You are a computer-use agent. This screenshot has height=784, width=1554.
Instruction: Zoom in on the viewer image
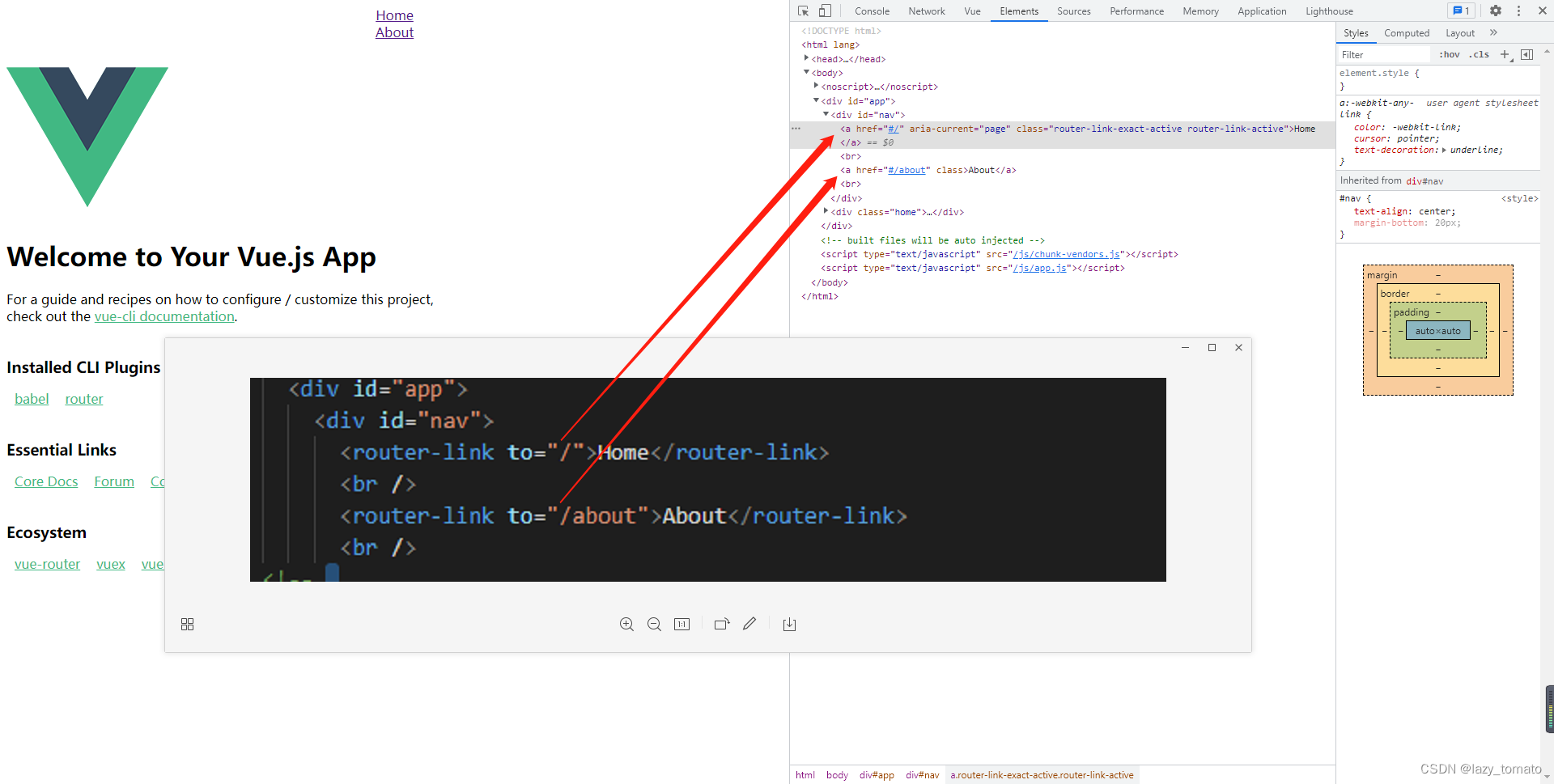(626, 625)
